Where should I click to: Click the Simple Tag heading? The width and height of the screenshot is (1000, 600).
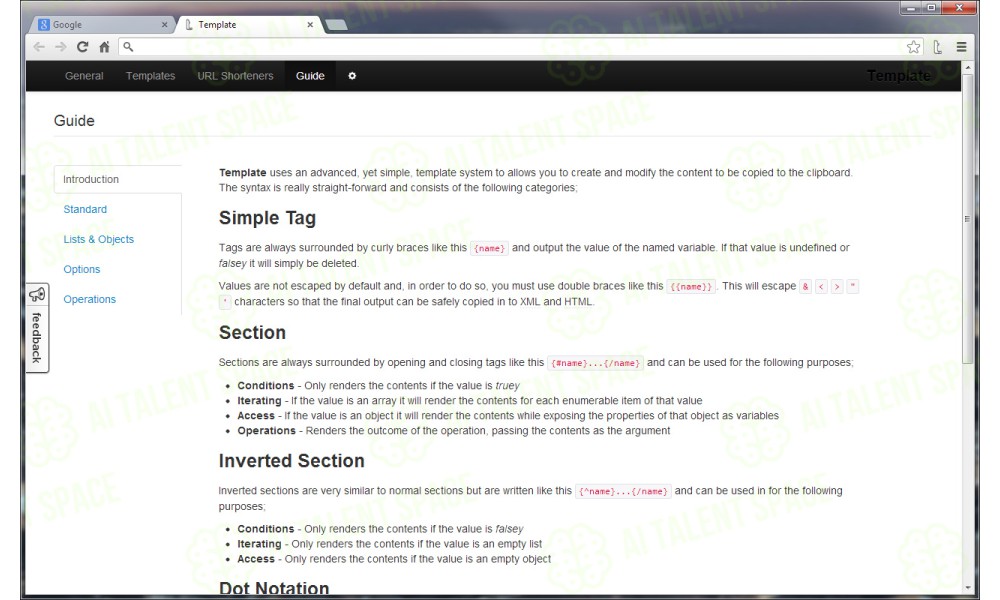pyautogui.click(x=267, y=218)
